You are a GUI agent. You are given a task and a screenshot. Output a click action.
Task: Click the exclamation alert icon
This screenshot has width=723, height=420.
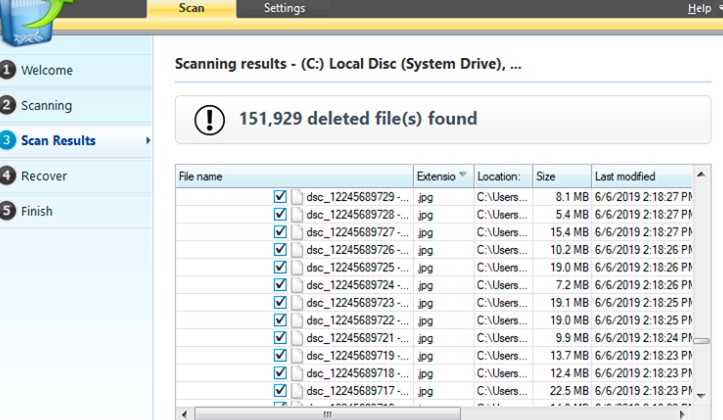[209, 120]
